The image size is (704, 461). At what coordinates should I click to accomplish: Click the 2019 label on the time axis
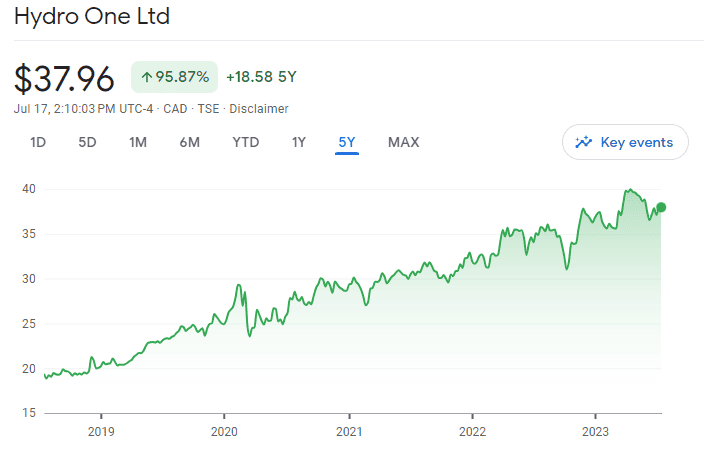[x=100, y=432]
